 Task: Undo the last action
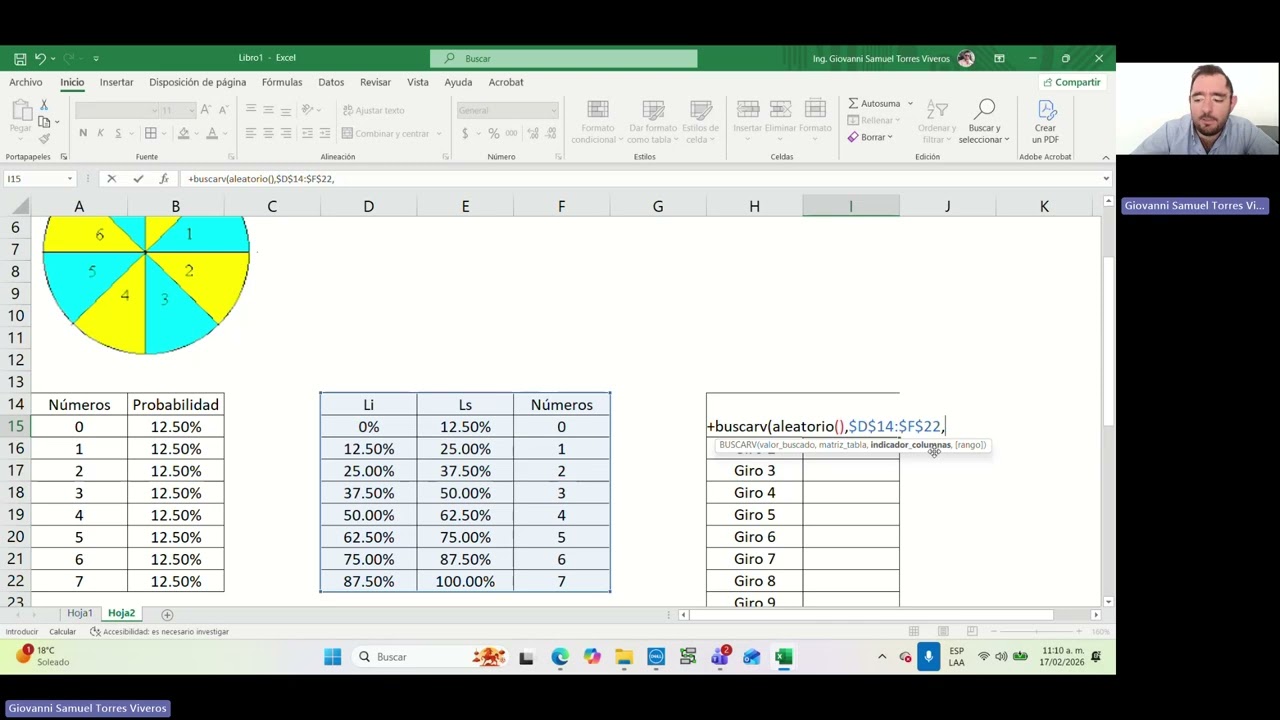click(x=39, y=58)
